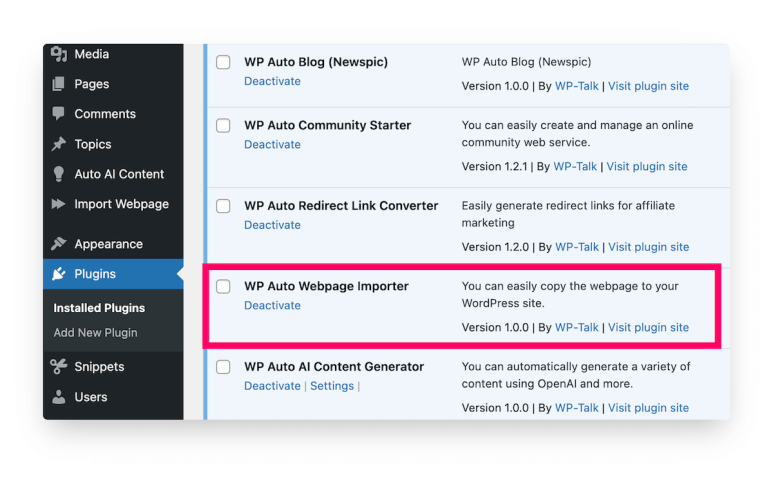The image size is (773, 477).
Task: Open Add New Plugin submenu item
Action: pos(95,333)
